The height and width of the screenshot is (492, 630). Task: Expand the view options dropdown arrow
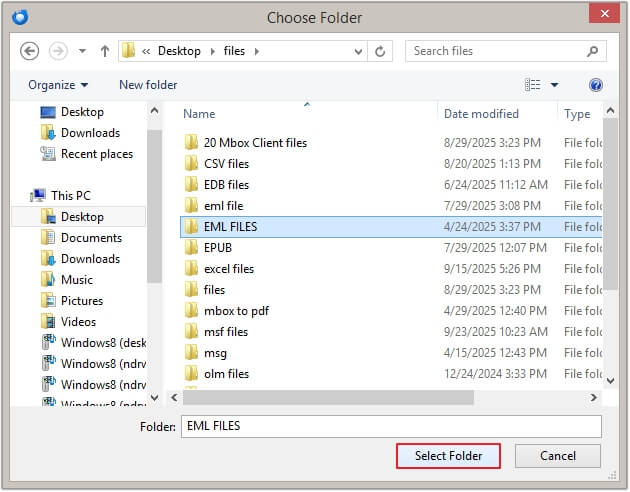(x=555, y=85)
